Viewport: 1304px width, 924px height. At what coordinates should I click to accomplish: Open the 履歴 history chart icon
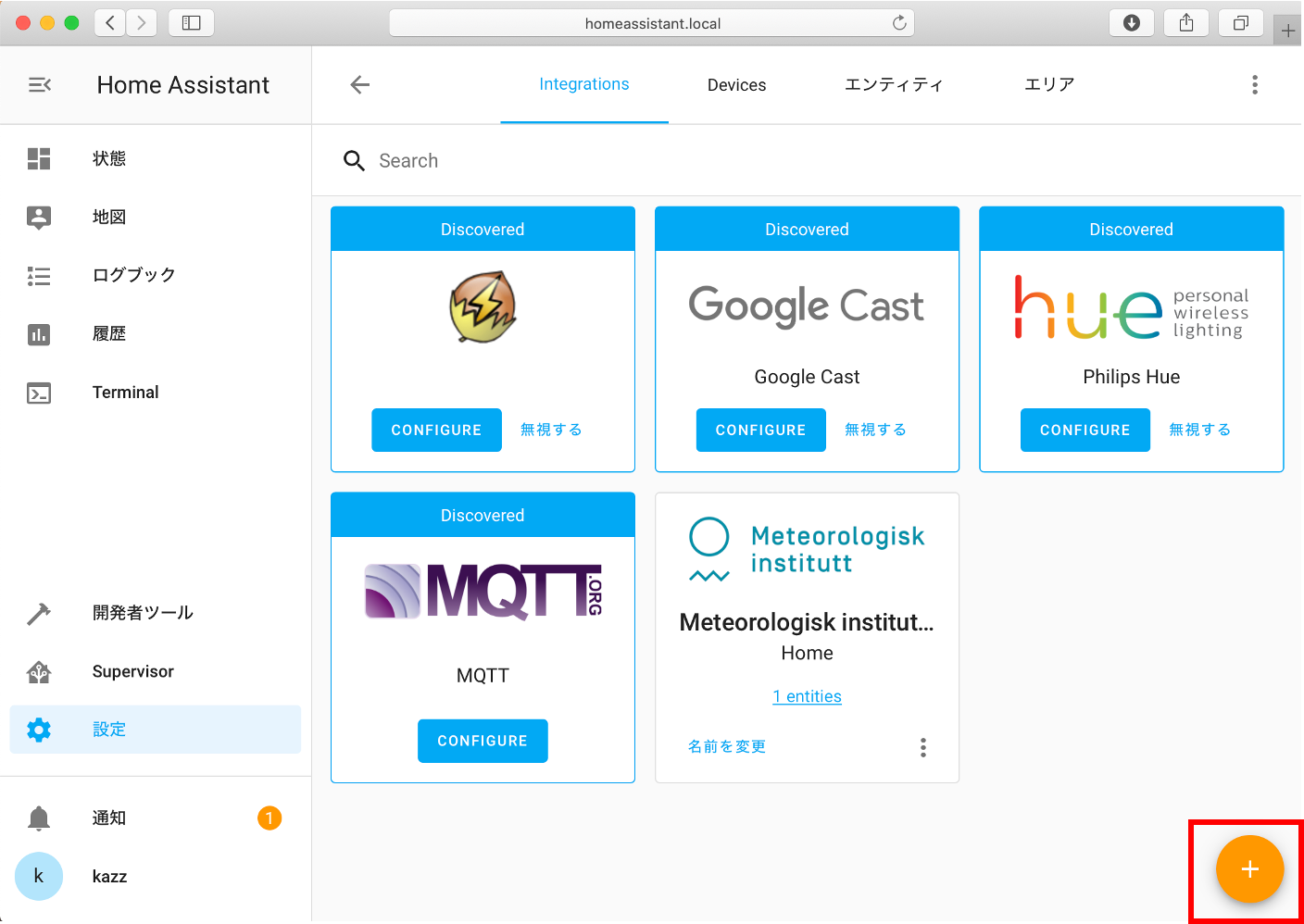point(39,334)
